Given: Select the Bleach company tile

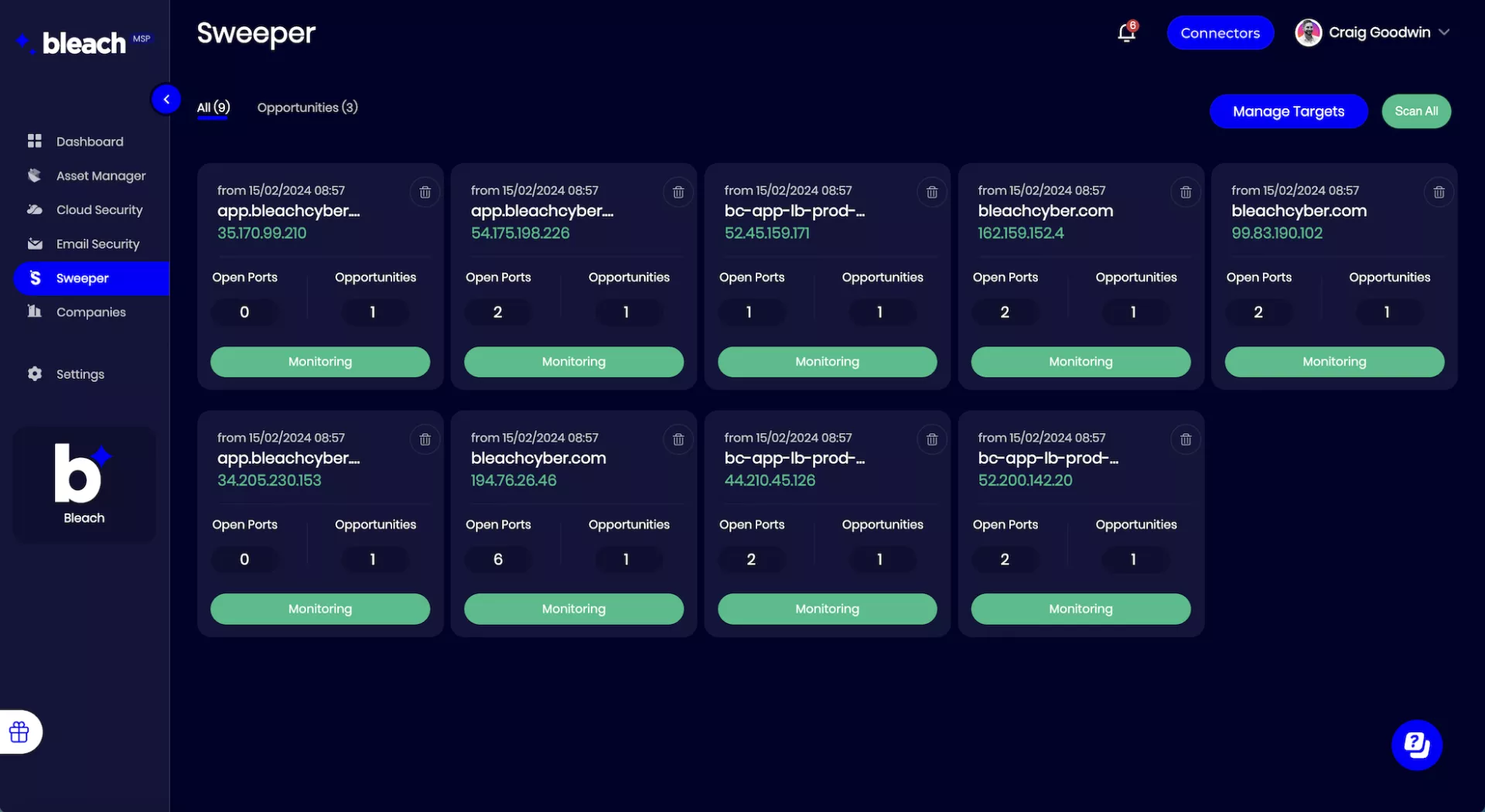Looking at the screenshot, I should (x=84, y=484).
